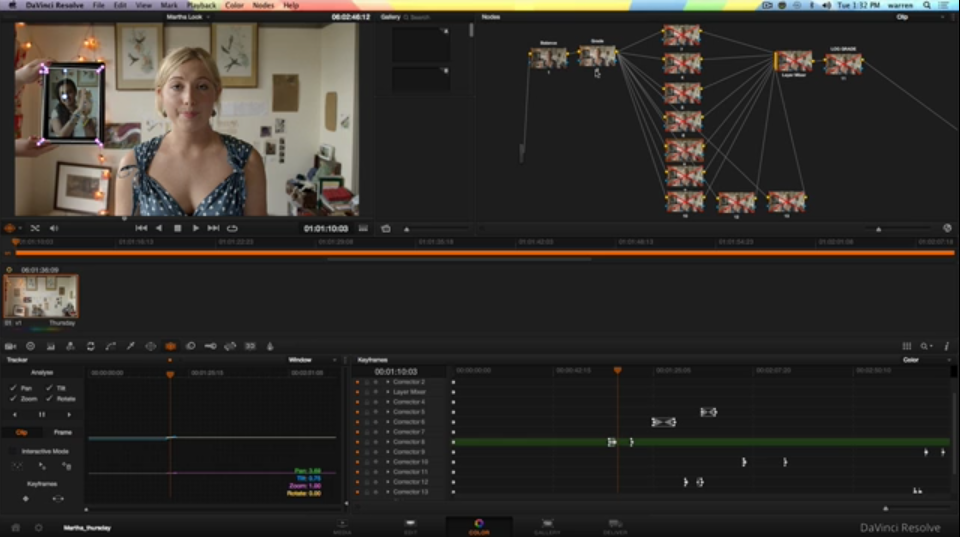The width and height of the screenshot is (960, 537).
Task: Open the Color dropdown in Keyframes panel
Action: point(927,360)
